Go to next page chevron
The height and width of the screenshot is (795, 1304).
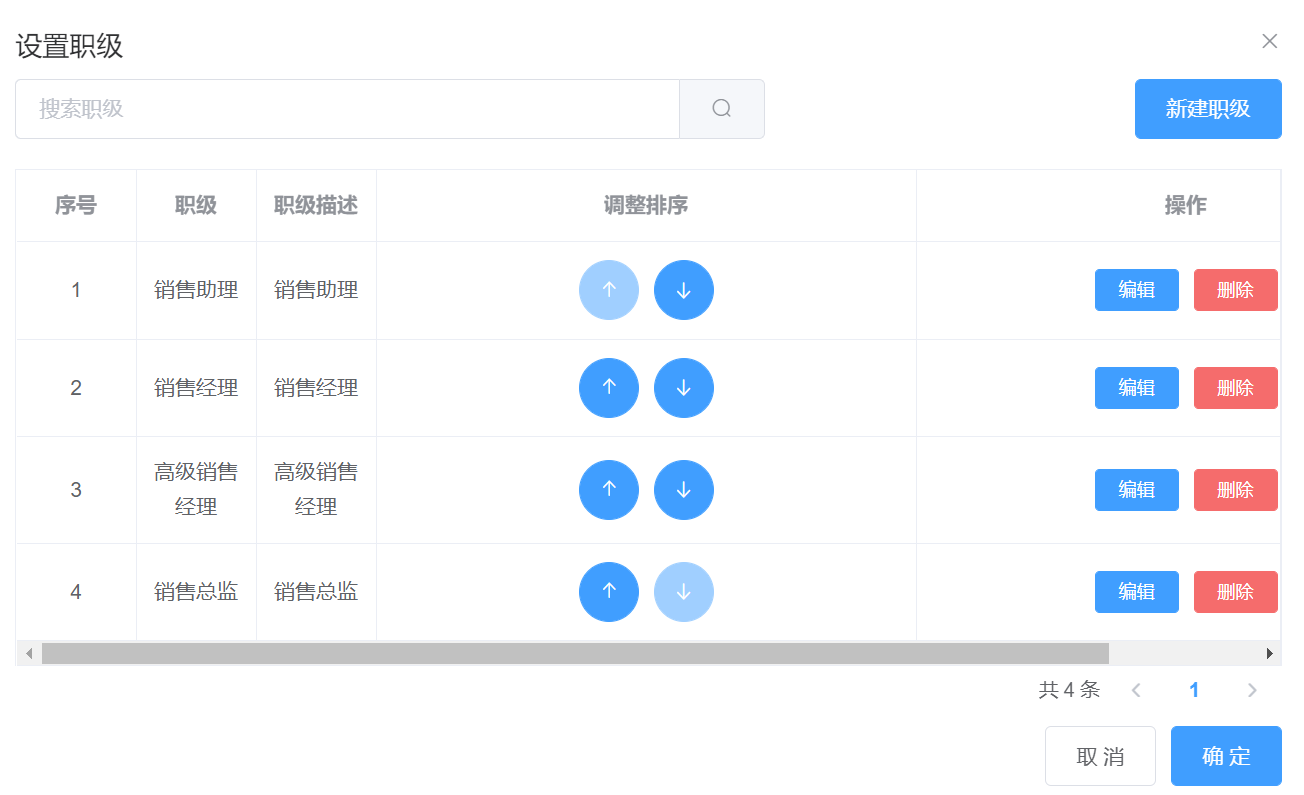pyautogui.click(x=1251, y=690)
